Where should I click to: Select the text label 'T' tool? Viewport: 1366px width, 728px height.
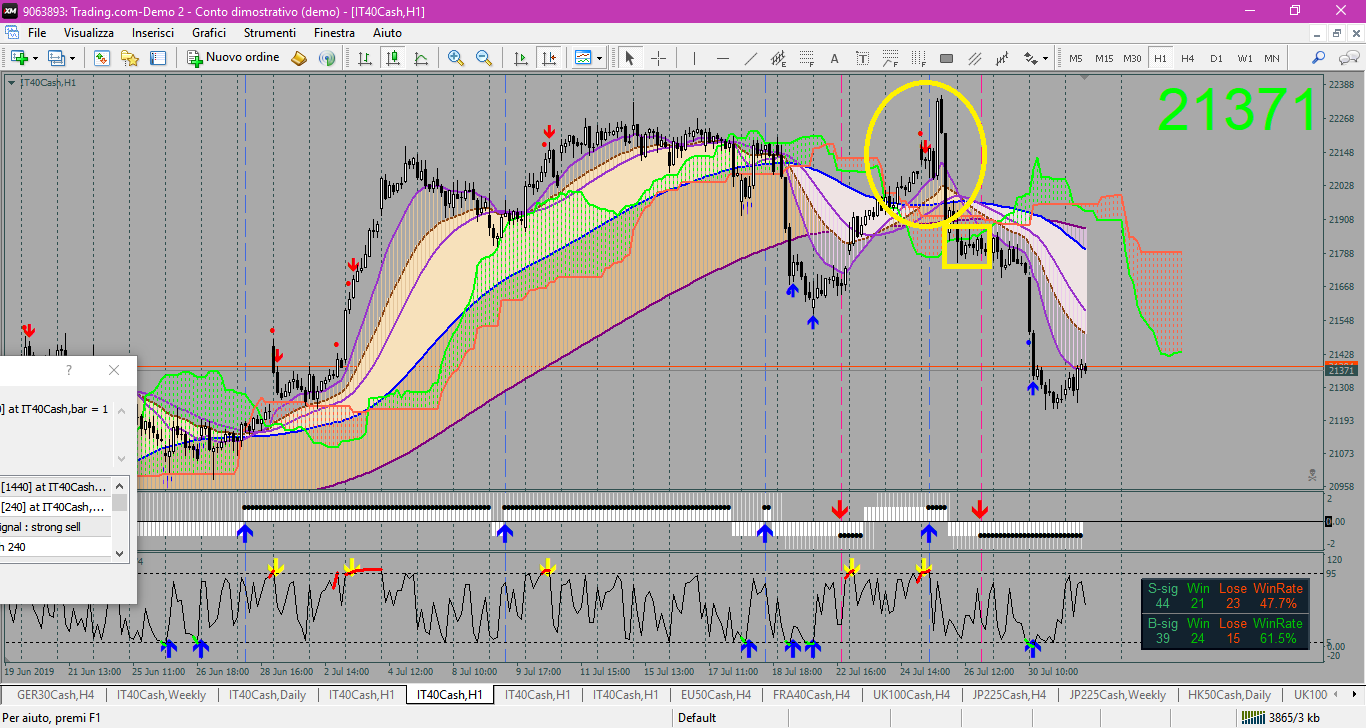click(863, 58)
